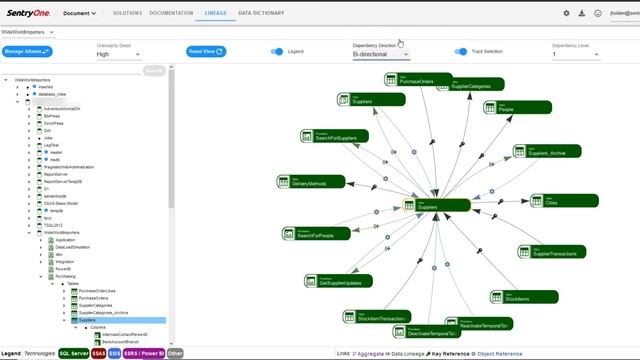This screenshot has height=360, width=640.
Task: Click the SearchForPeople procedure node icon
Action: [289, 233]
